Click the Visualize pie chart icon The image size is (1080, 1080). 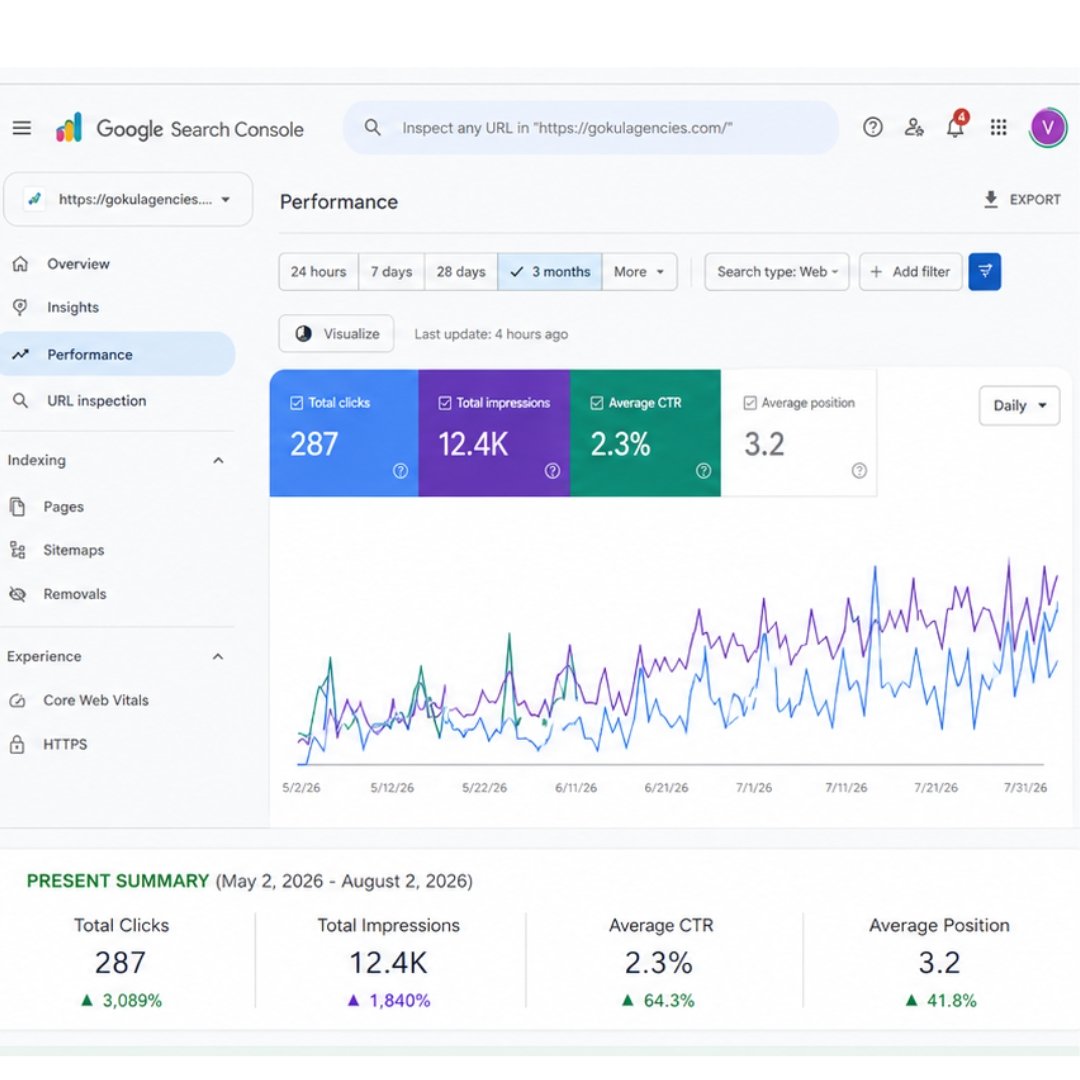tap(303, 334)
